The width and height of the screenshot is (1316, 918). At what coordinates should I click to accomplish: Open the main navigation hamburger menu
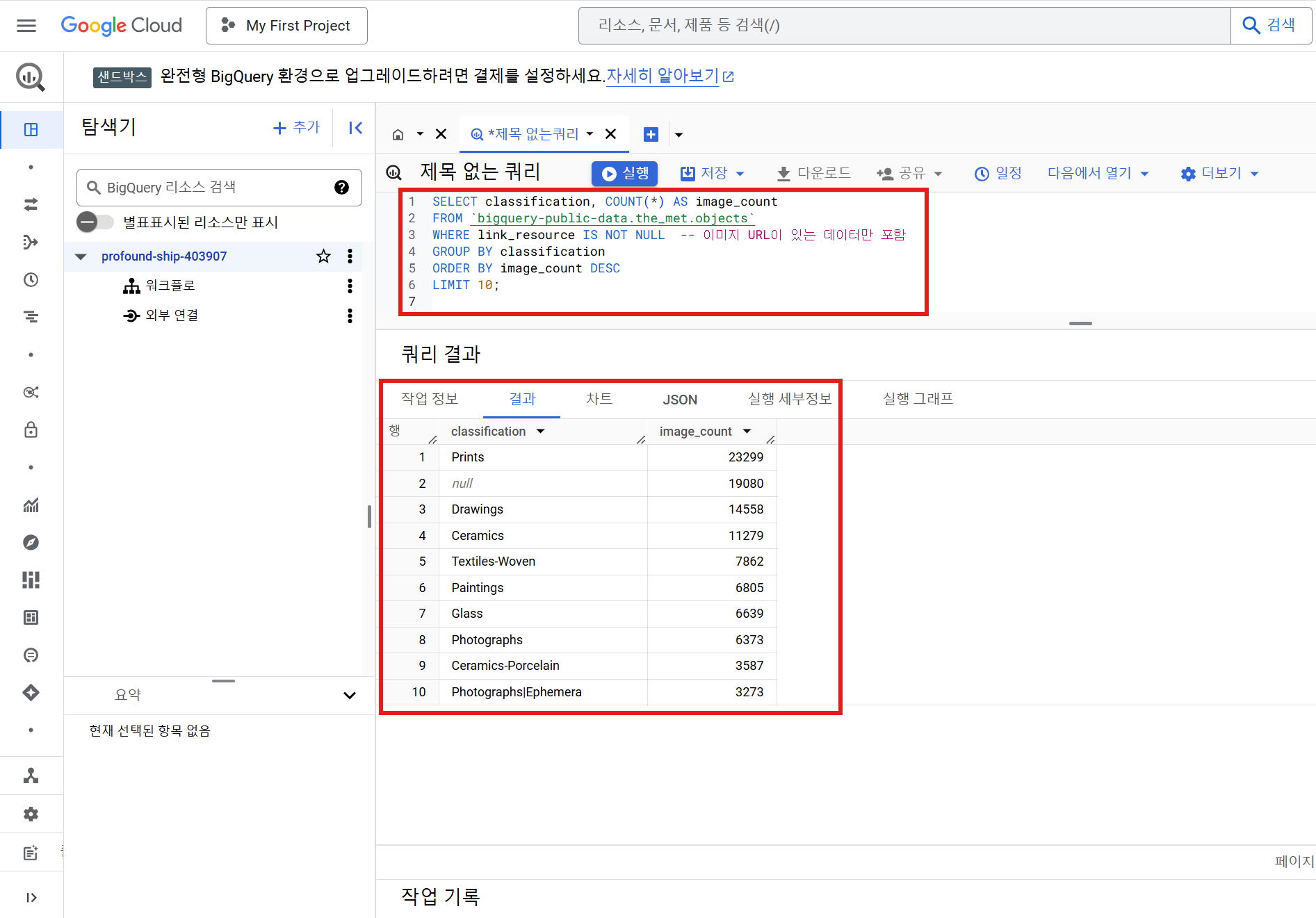click(x=26, y=26)
